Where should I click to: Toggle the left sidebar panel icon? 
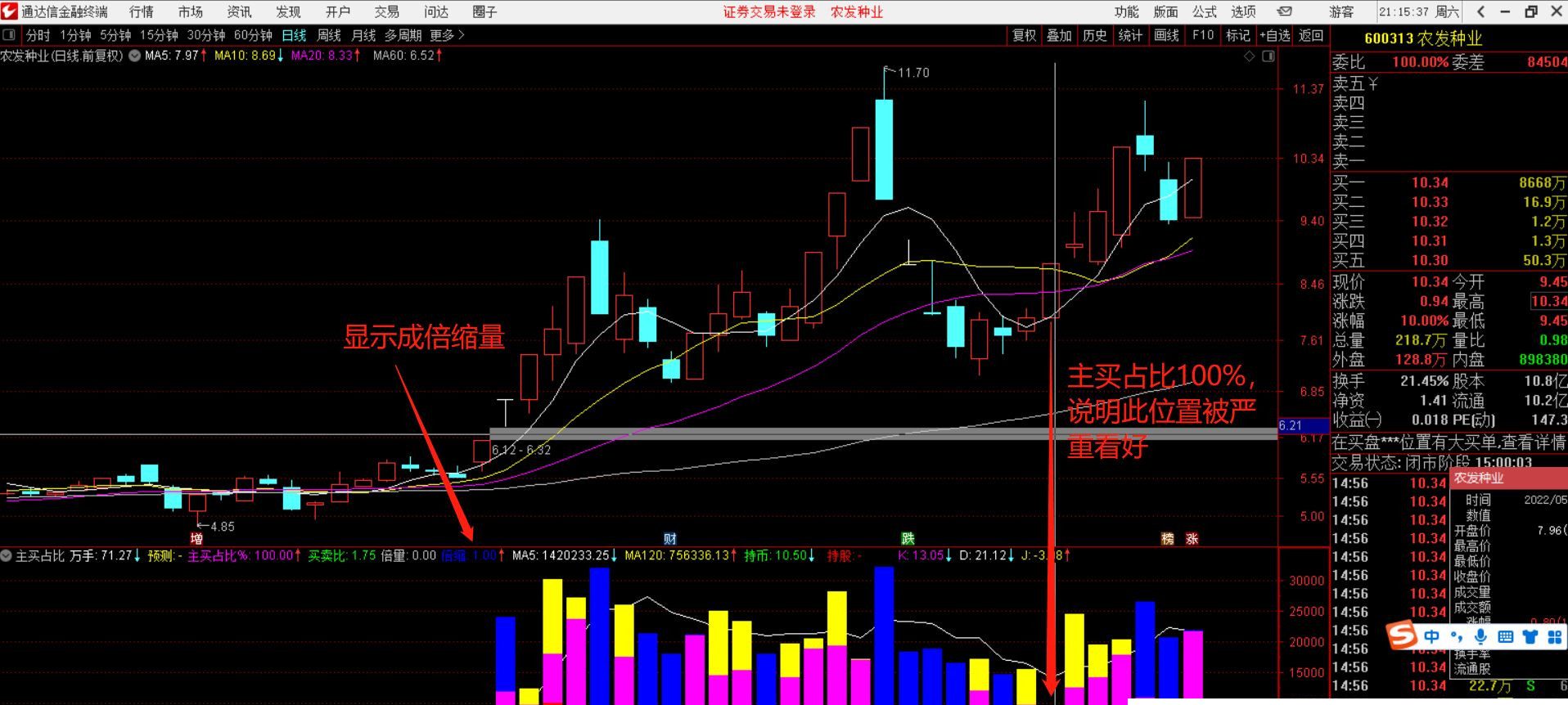coord(10,35)
